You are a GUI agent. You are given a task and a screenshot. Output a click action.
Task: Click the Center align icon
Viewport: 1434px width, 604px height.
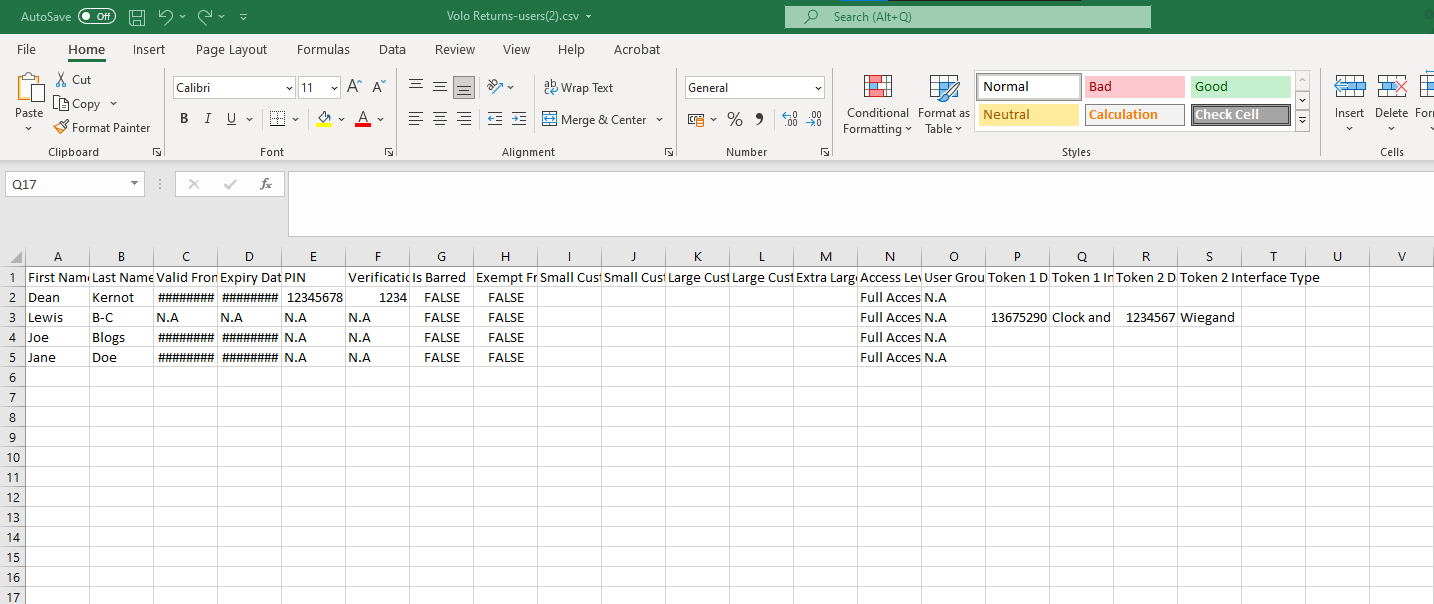pos(440,119)
